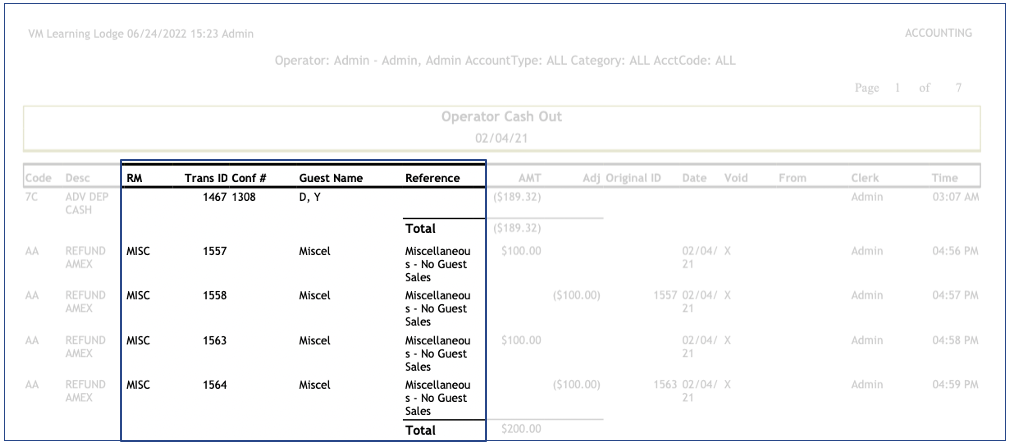Click the ACCOUNTING label at top right
1009x445 pixels.
click(938, 33)
